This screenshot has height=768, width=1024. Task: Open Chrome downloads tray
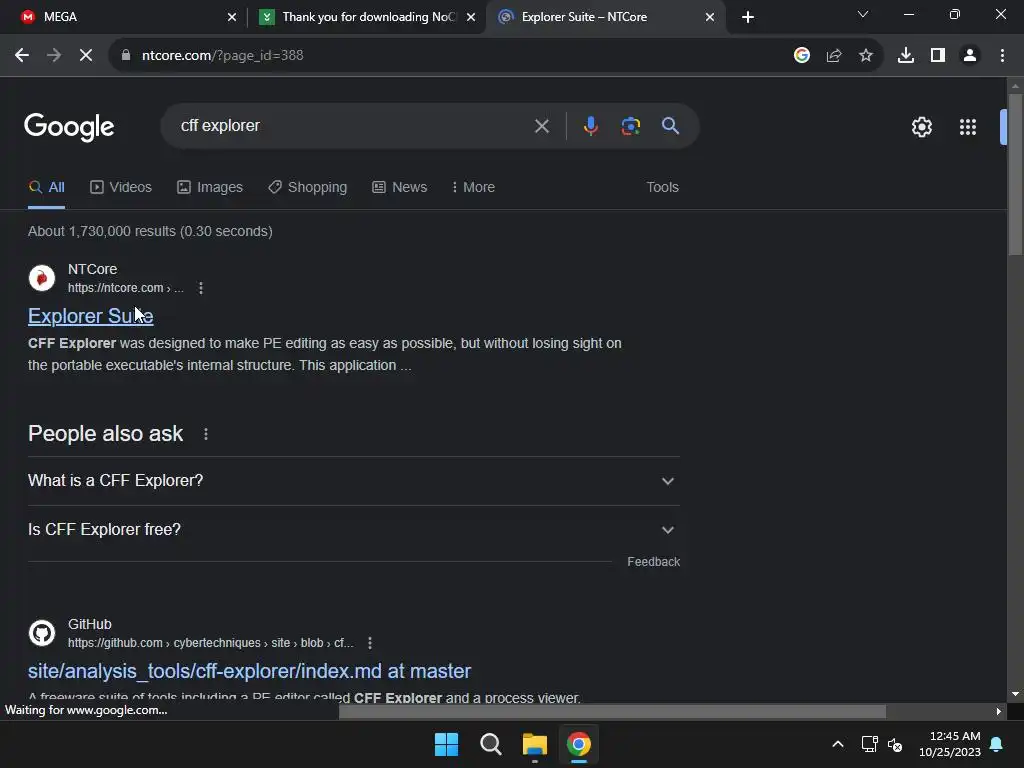906,56
